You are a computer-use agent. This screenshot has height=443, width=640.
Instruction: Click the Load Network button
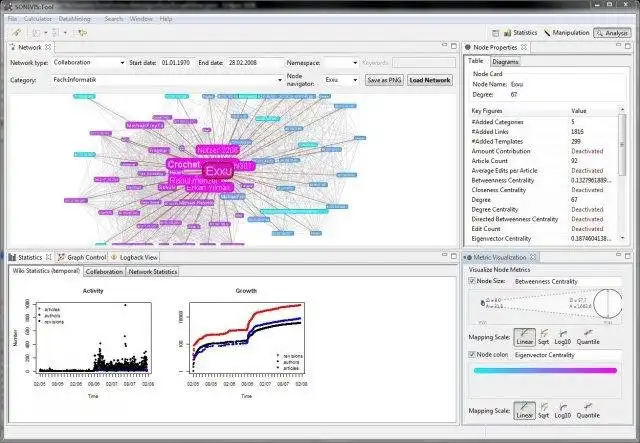coord(430,80)
